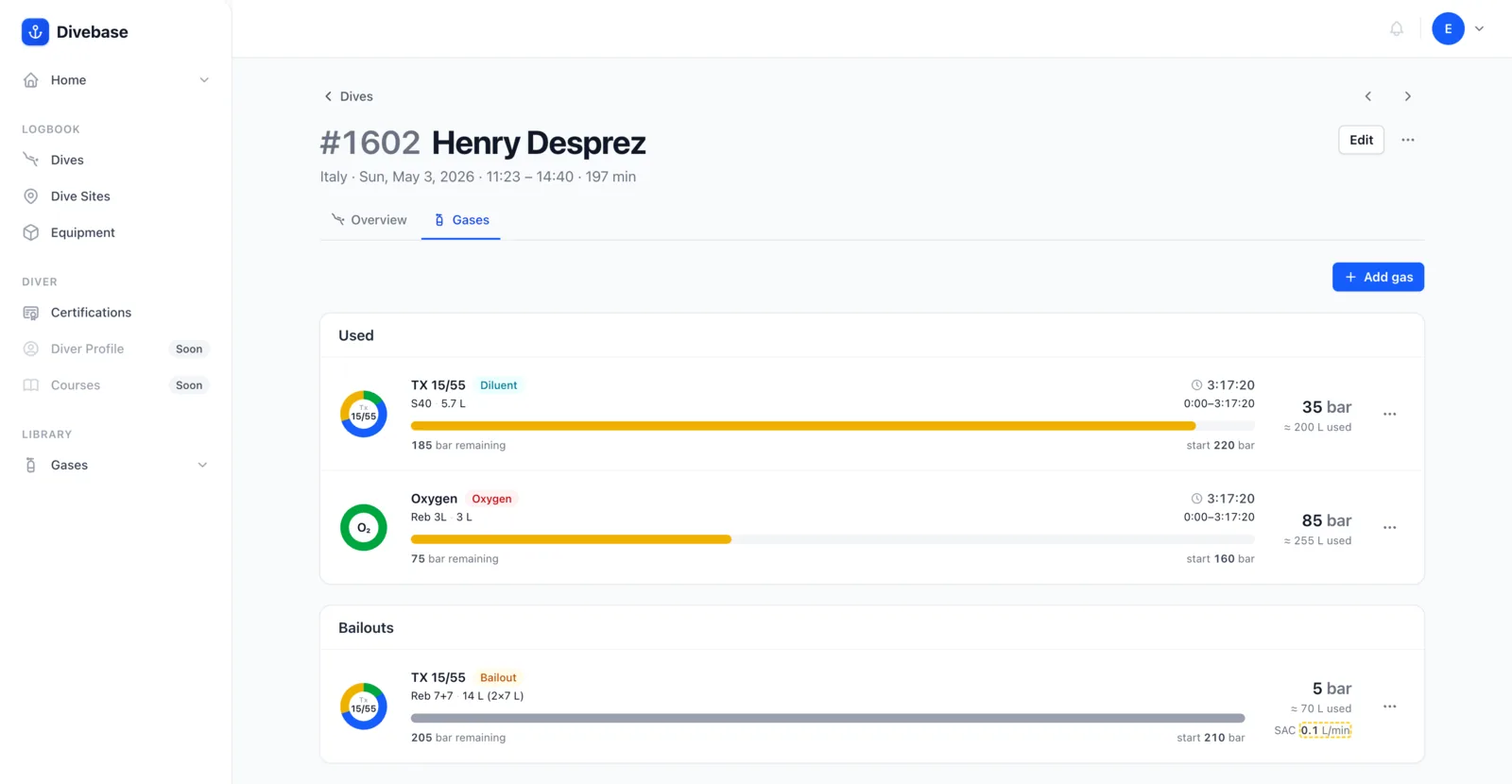Screen dimensions: 1512x784
Task: Click the Divebase anchor logo
Action: [x=35, y=32]
